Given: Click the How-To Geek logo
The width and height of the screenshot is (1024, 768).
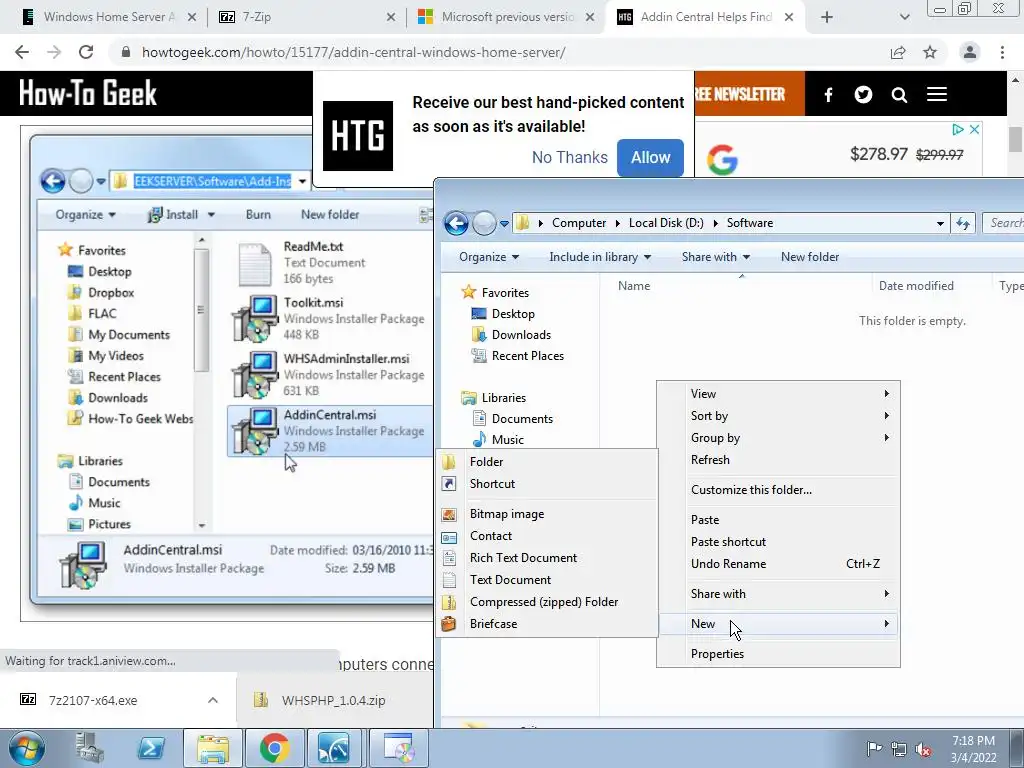Looking at the screenshot, I should pyautogui.click(x=88, y=93).
